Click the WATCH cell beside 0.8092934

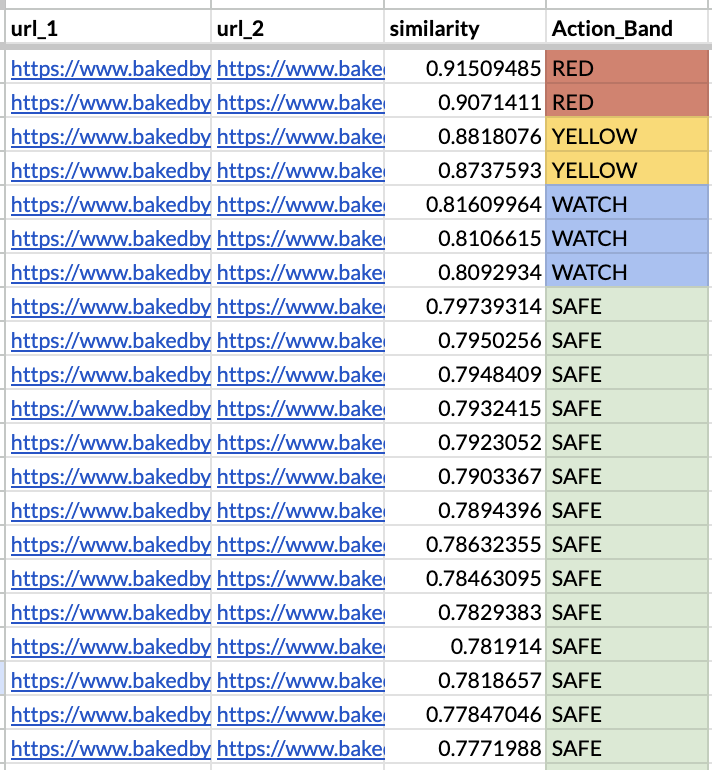click(x=628, y=272)
